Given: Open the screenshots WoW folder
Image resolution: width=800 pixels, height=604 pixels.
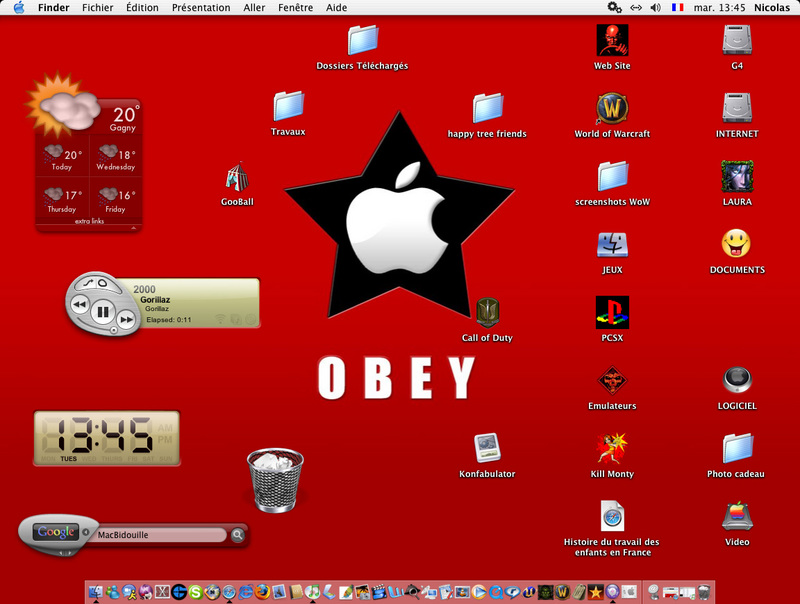Looking at the screenshot, I should [x=612, y=177].
